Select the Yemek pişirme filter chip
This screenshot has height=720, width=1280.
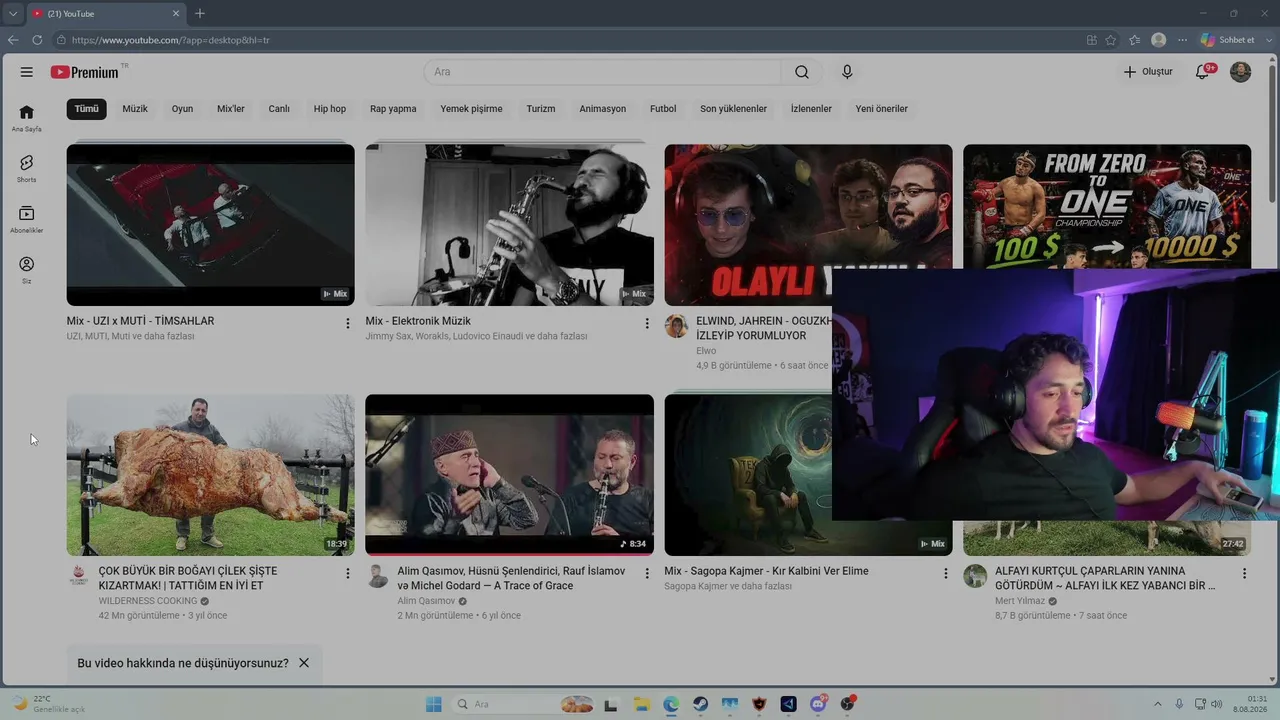click(x=471, y=109)
